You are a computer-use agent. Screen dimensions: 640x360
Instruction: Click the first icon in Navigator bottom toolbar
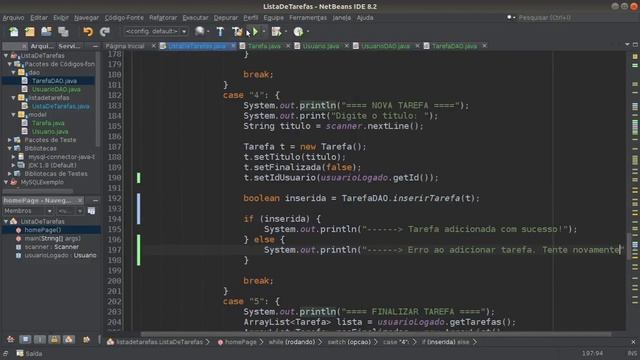(11, 339)
